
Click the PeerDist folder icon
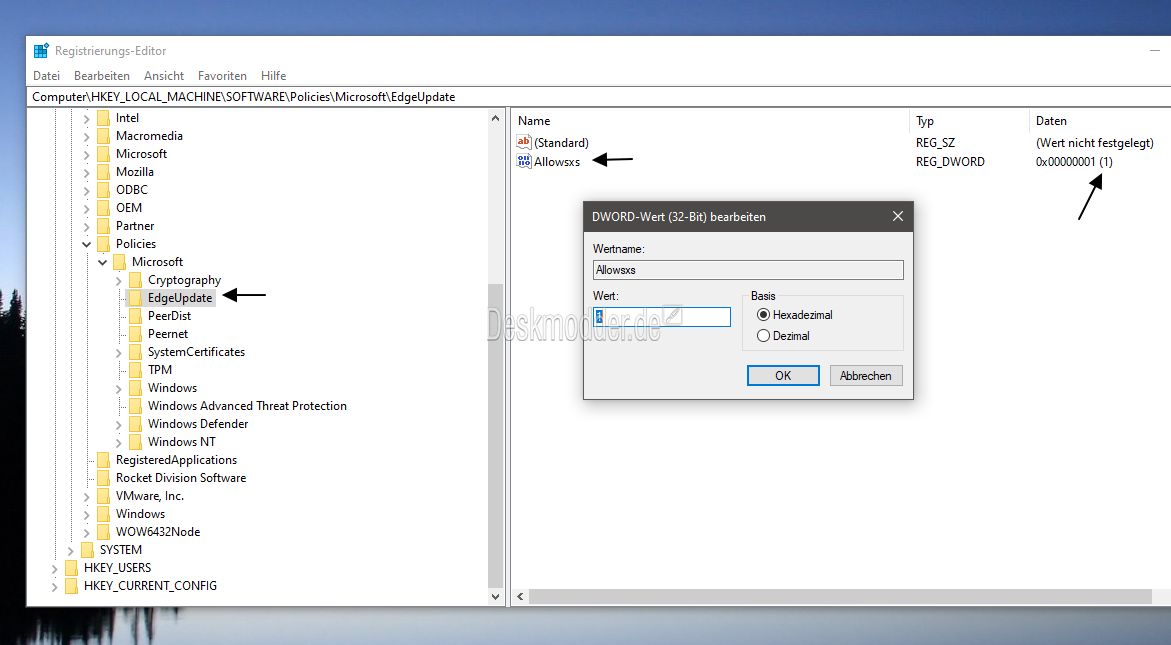click(135, 316)
